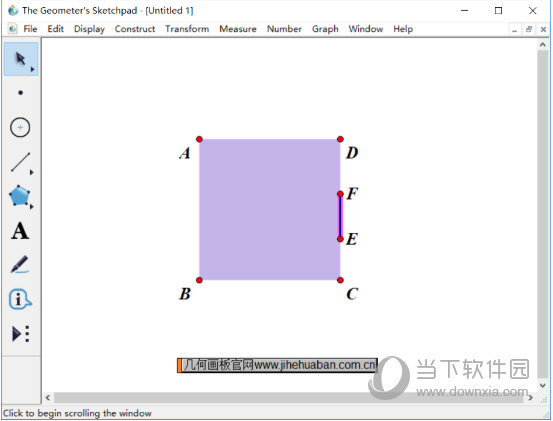553x421 pixels.
Task: Select the Text tool
Action: coord(20,231)
